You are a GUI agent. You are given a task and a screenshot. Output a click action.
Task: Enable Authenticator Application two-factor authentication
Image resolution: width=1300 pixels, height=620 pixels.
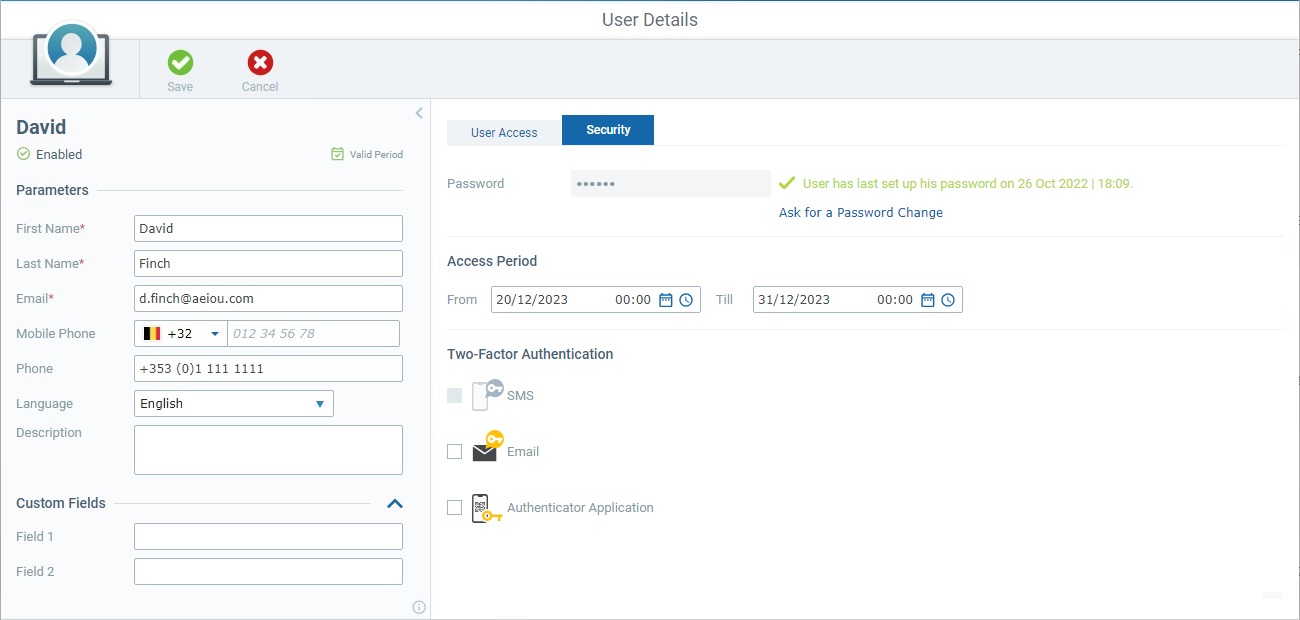[454, 507]
